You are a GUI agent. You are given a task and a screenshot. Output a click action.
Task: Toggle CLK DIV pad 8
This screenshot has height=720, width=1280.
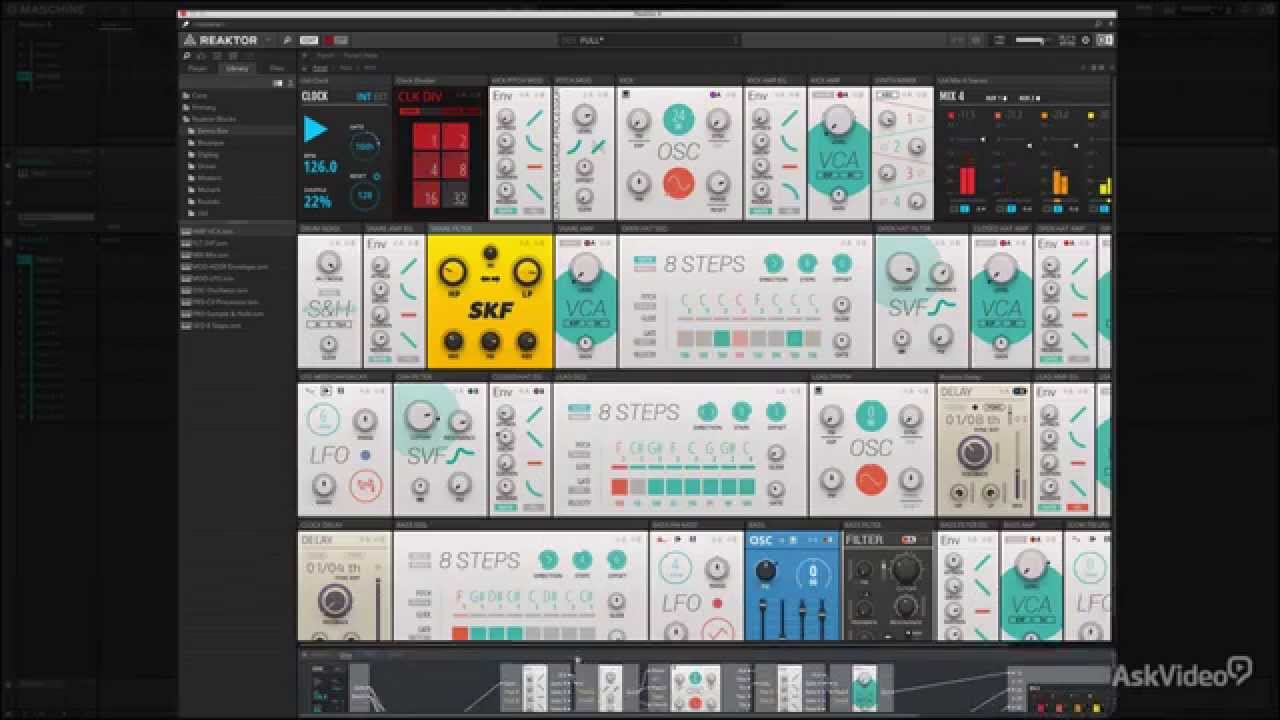[456, 165]
